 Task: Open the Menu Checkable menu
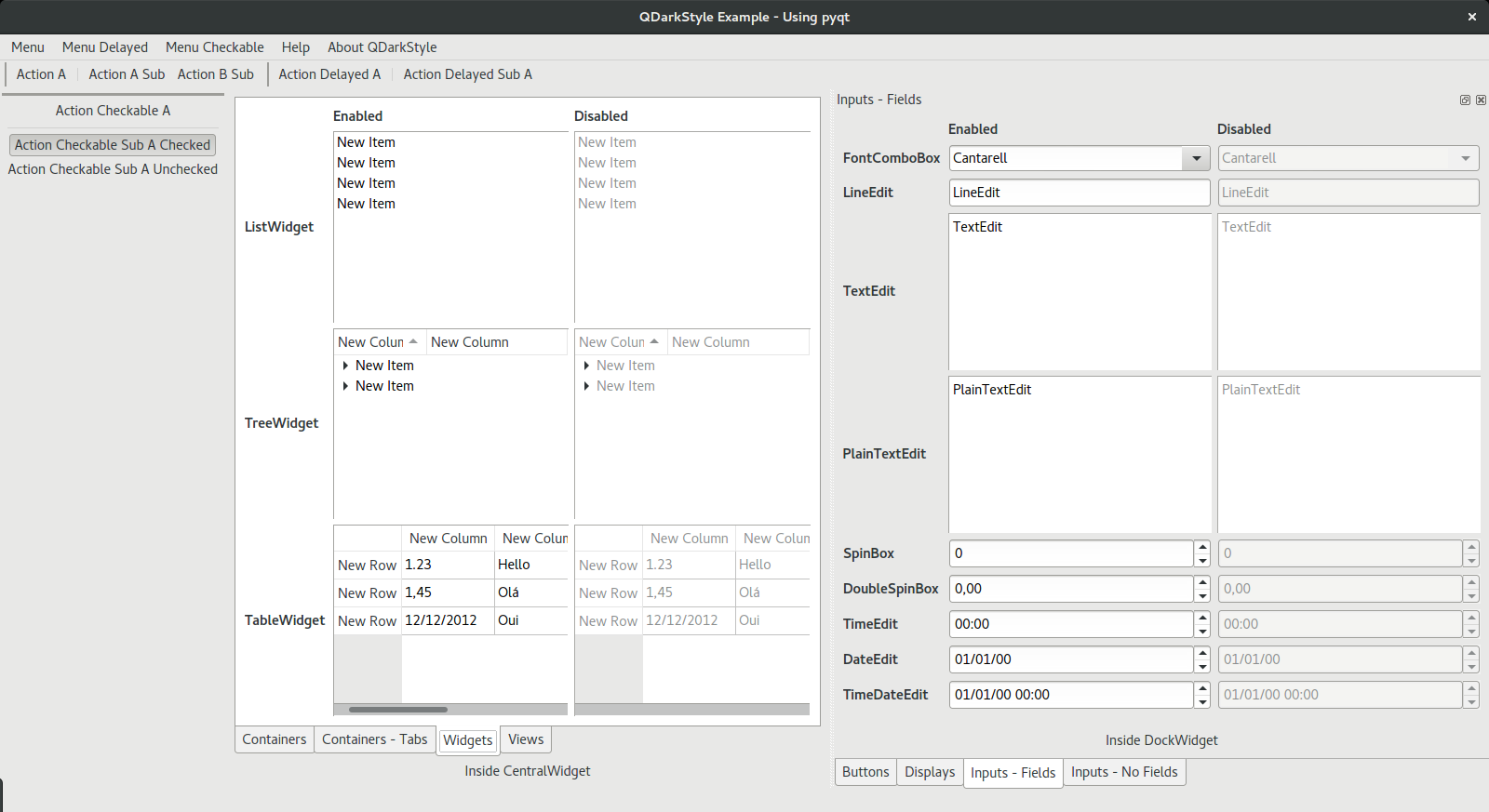215,47
